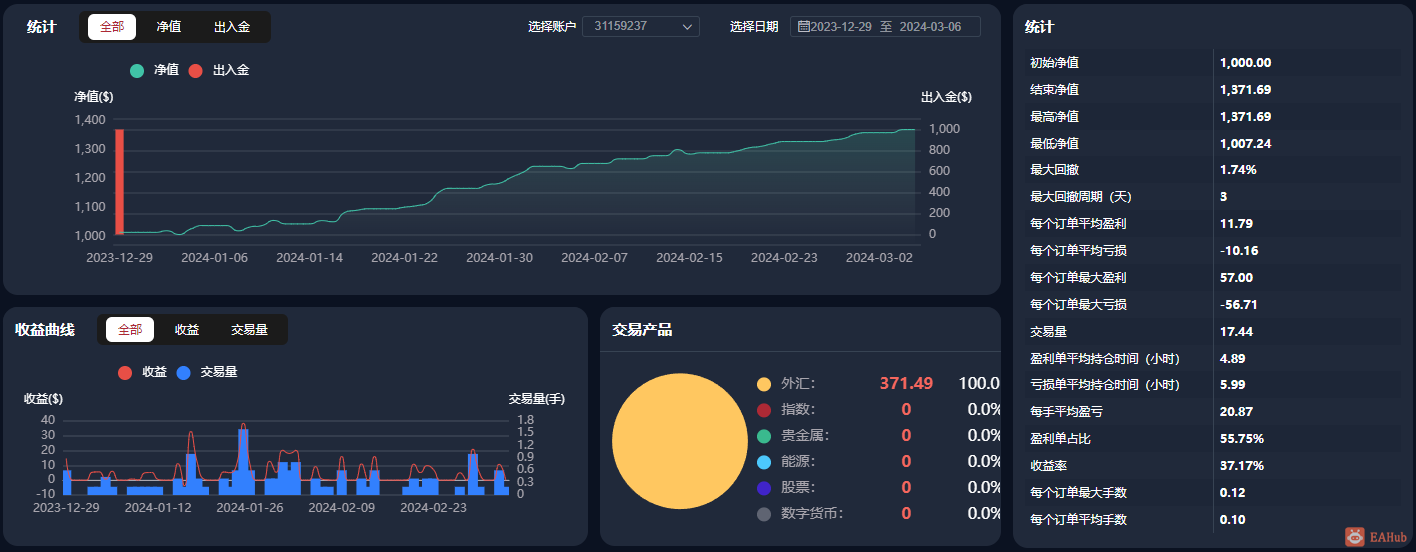Screen dimensions: 1416x552
Task: Click the 交易量 value 17.44
Action: tap(1236, 331)
